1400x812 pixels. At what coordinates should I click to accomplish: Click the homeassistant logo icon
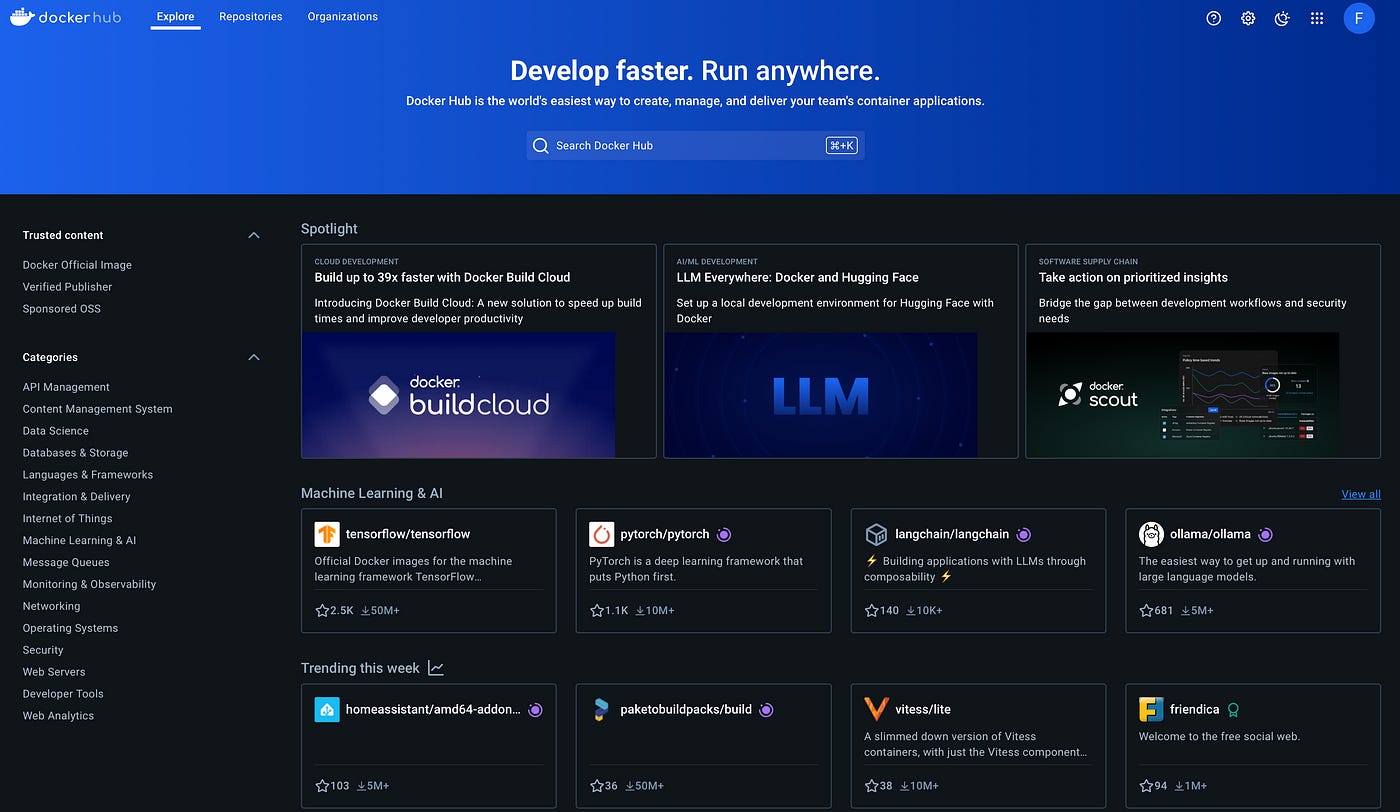(x=327, y=710)
